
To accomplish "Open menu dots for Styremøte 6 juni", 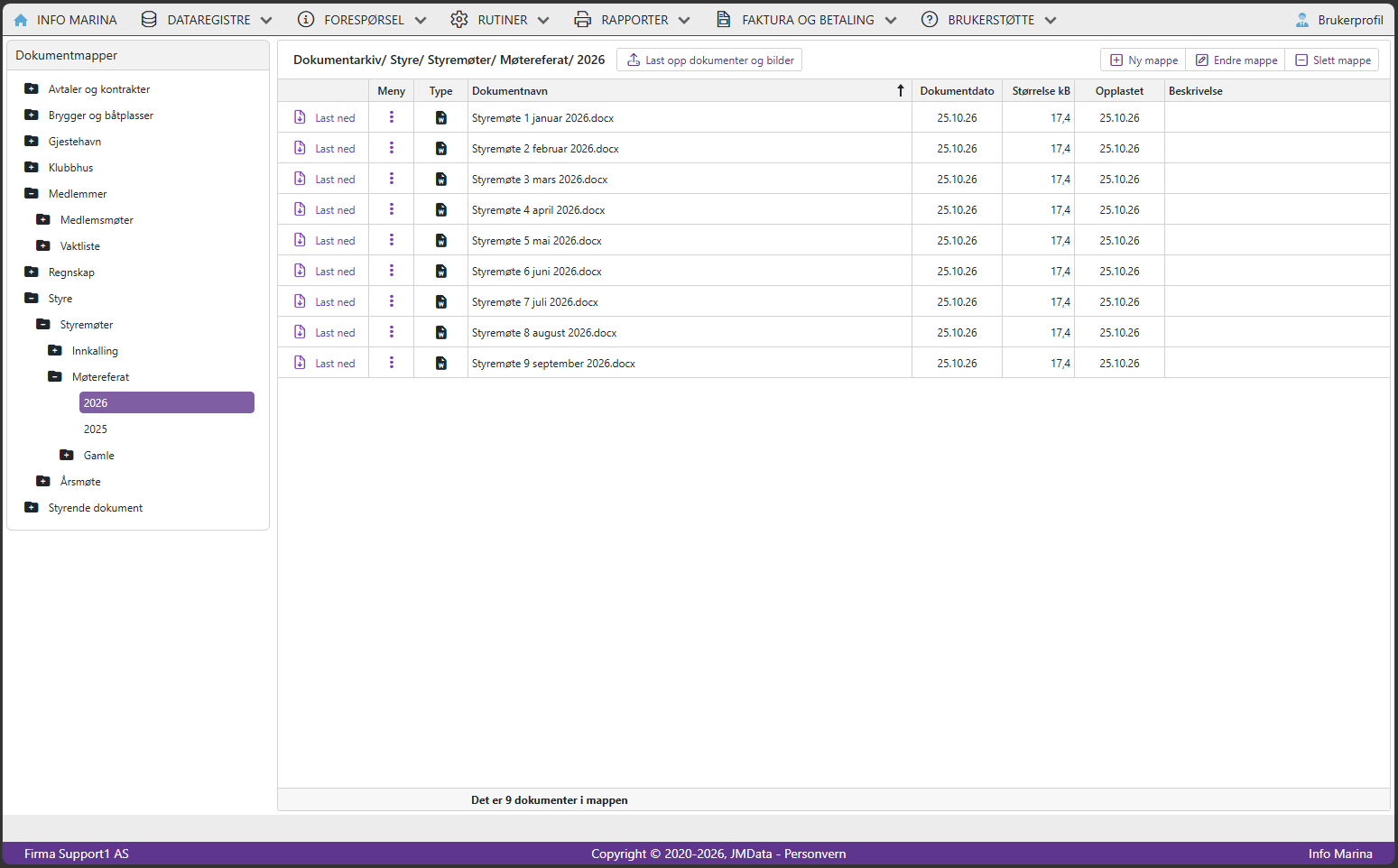I will [x=392, y=271].
